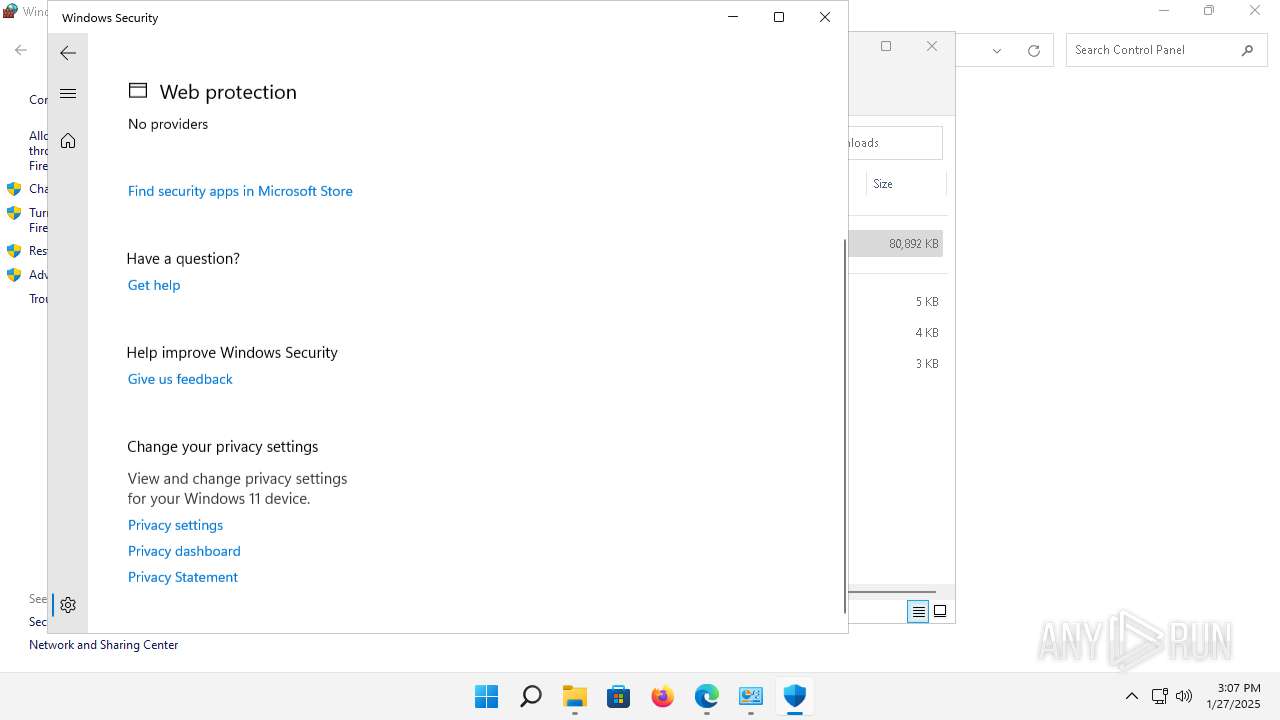Open Microsoft Store from the taskbar
The height and width of the screenshot is (720, 1280).
[x=619, y=696]
